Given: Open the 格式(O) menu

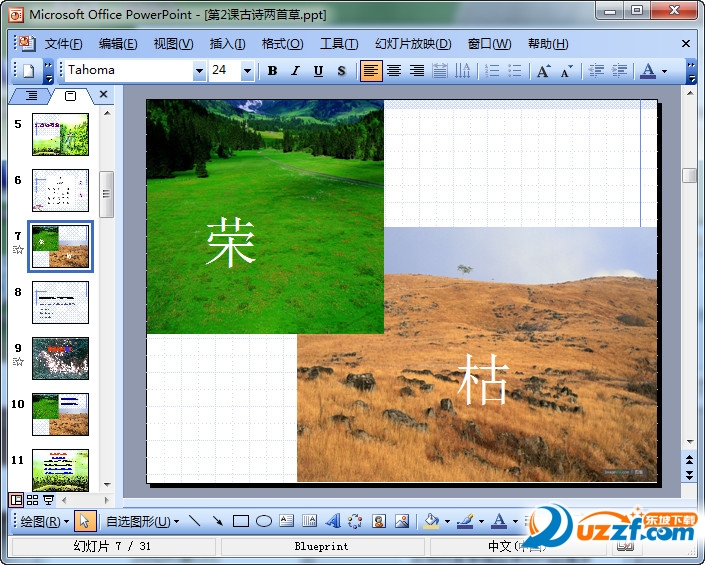Looking at the screenshot, I should (282, 44).
